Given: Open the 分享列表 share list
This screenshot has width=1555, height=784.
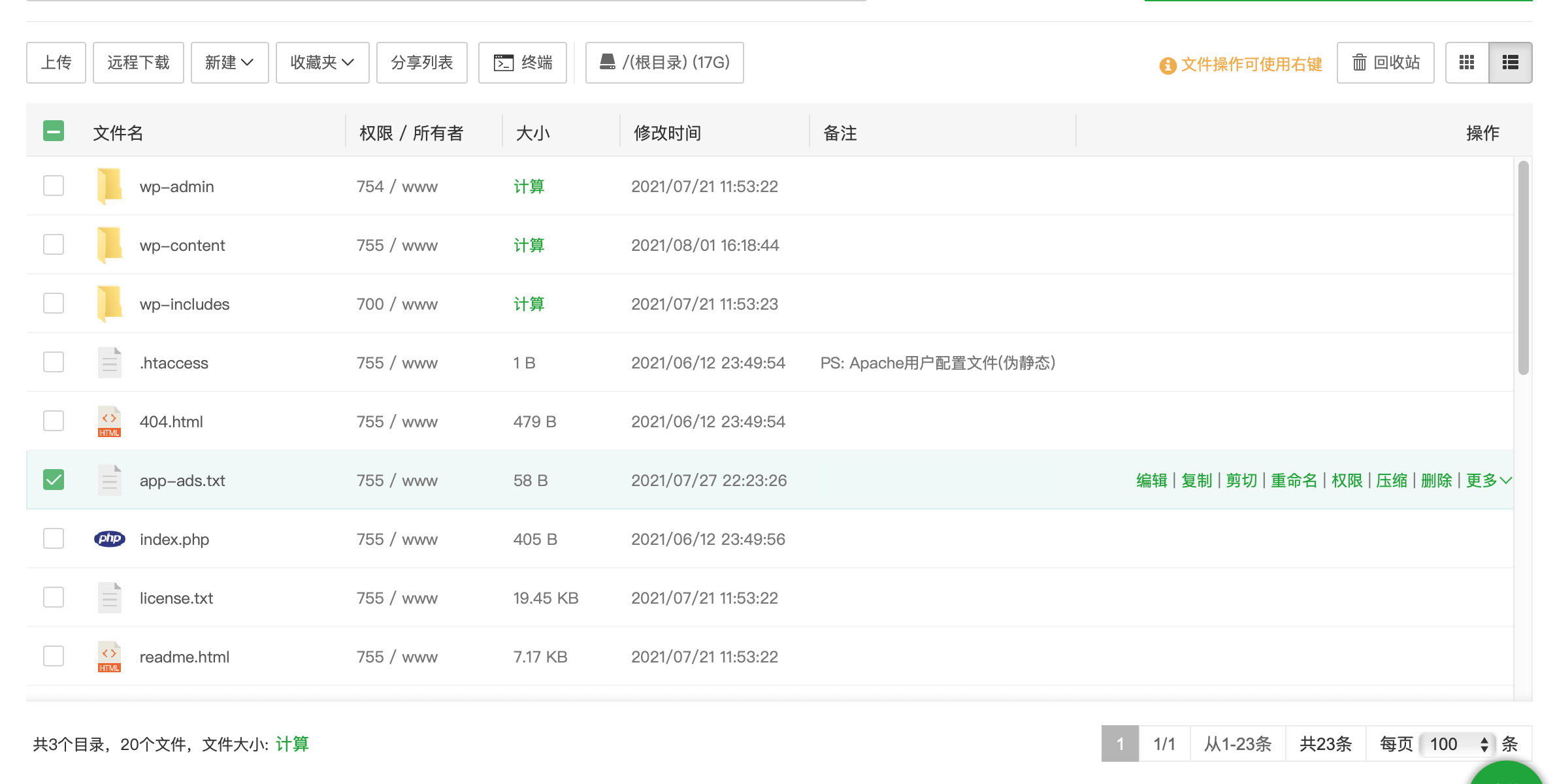Looking at the screenshot, I should 422,63.
